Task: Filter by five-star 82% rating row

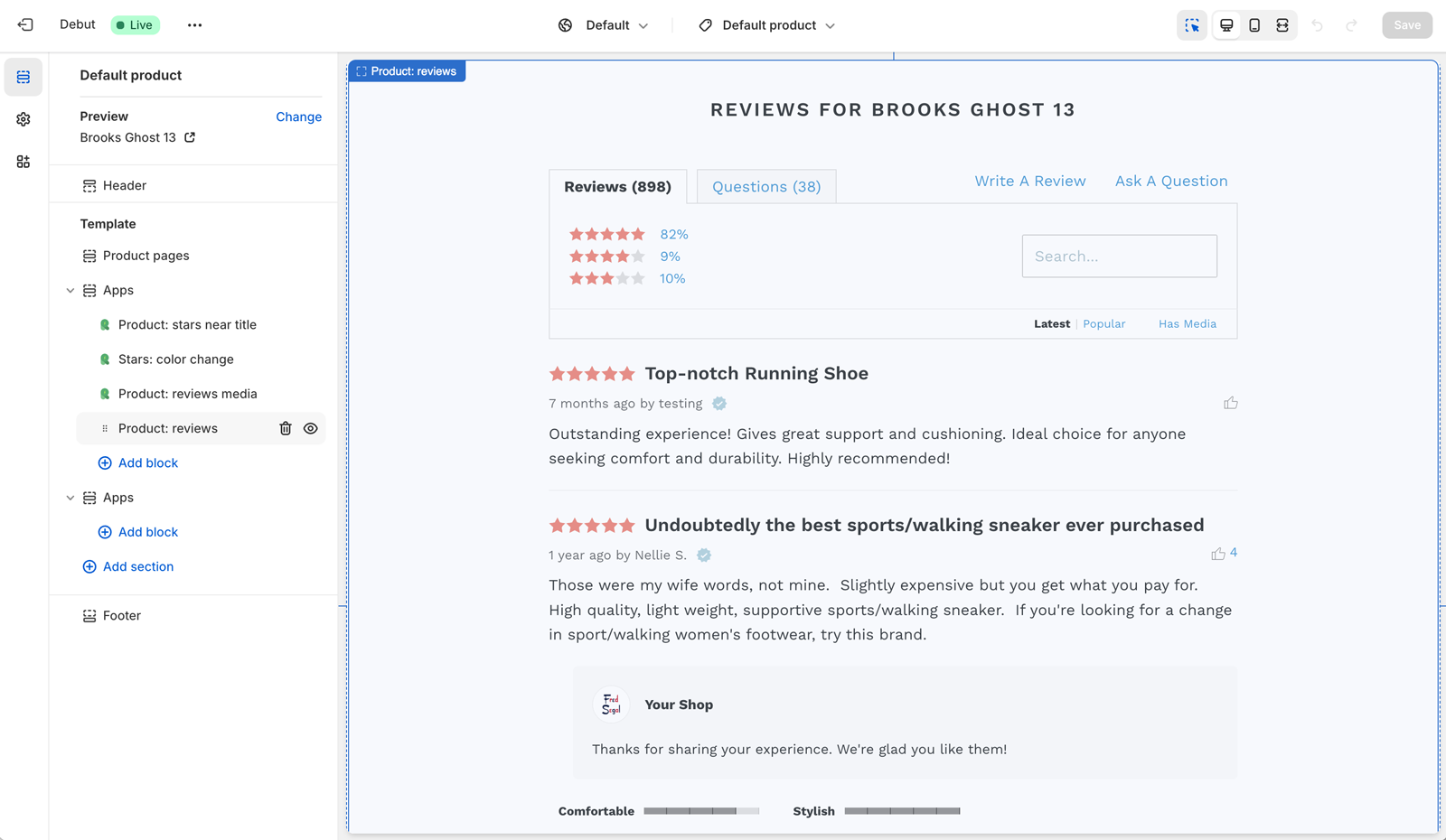Action: [629, 235]
